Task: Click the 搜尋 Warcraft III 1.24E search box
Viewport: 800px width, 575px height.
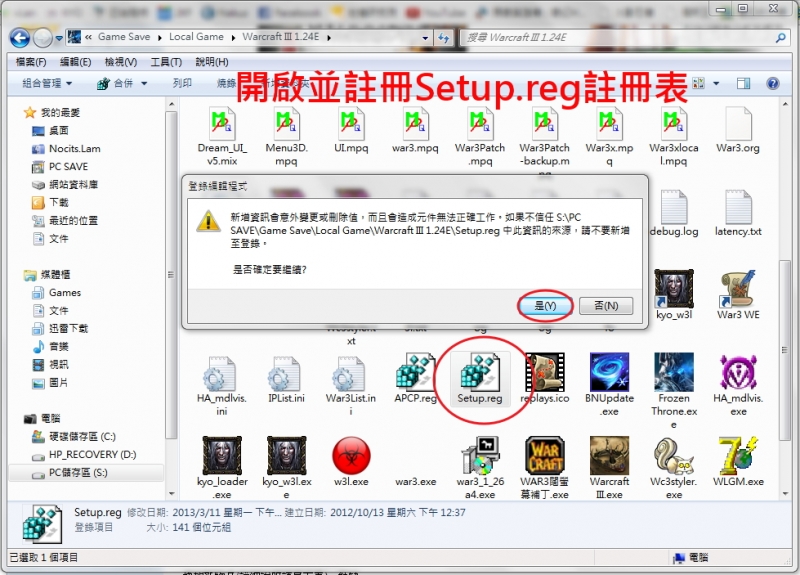Action: [623, 37]
